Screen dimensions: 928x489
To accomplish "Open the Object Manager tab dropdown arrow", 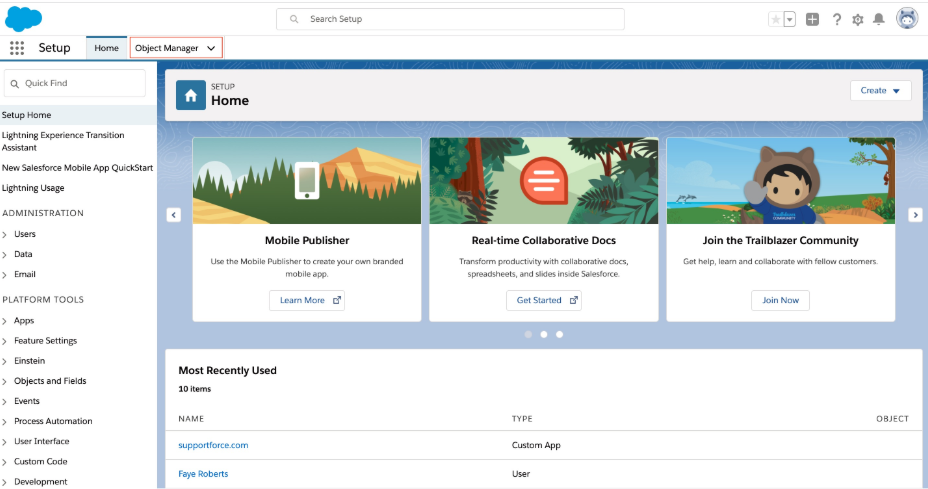I will pos(211,48).
